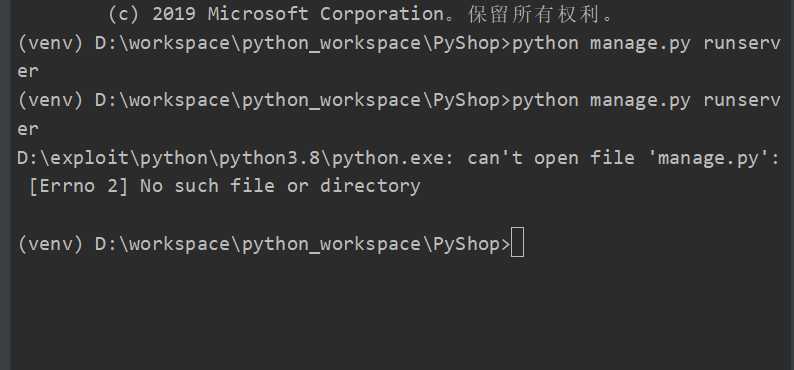Viewport: 794px width, 370px height.
Task: Click the wrapped 'er' under the second command
Action: (28, 130)
